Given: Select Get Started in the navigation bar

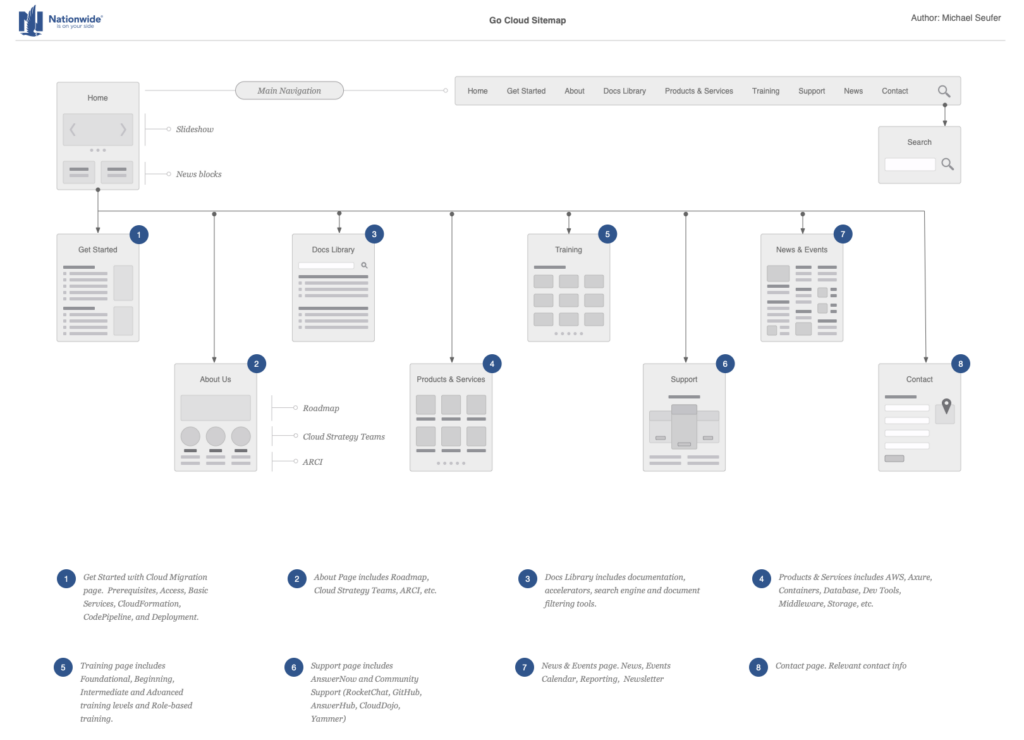Looking at the screenshot, I should tap(526, 91).
